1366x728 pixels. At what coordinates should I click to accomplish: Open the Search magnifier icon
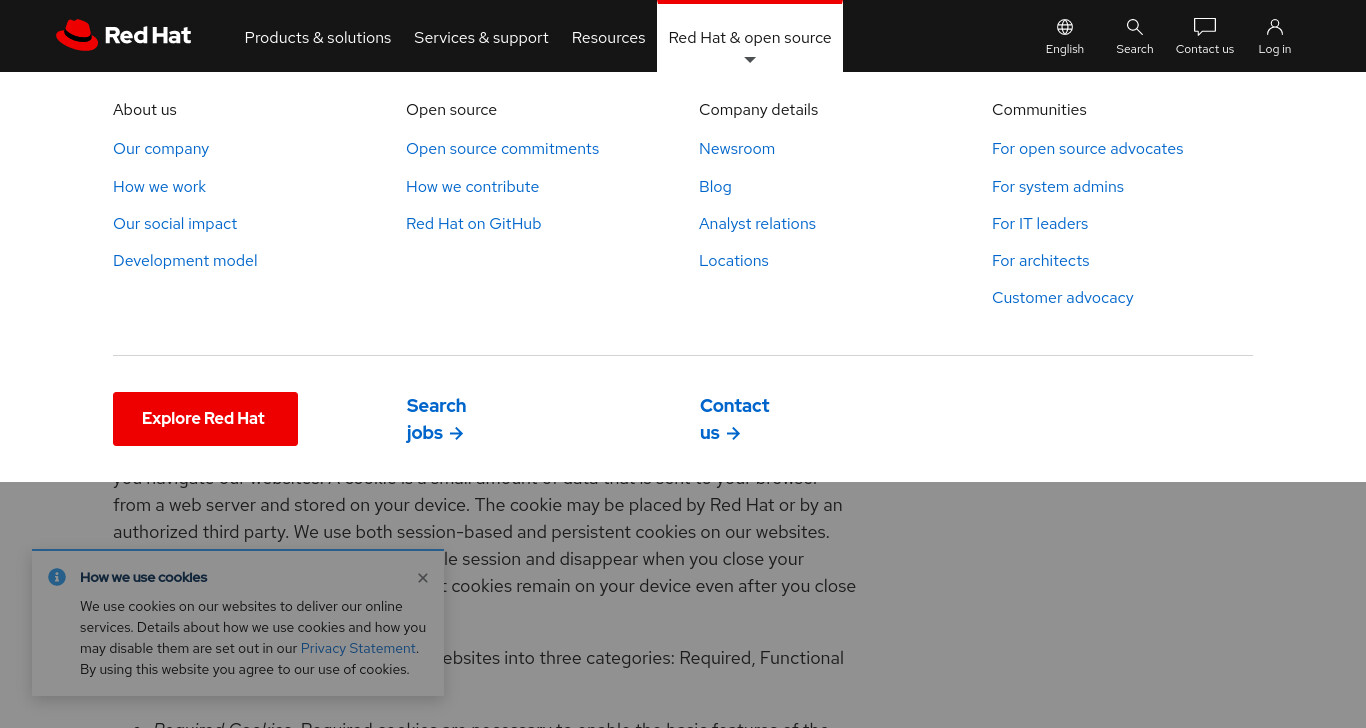pyautogui.click(x=1135, y=36)
